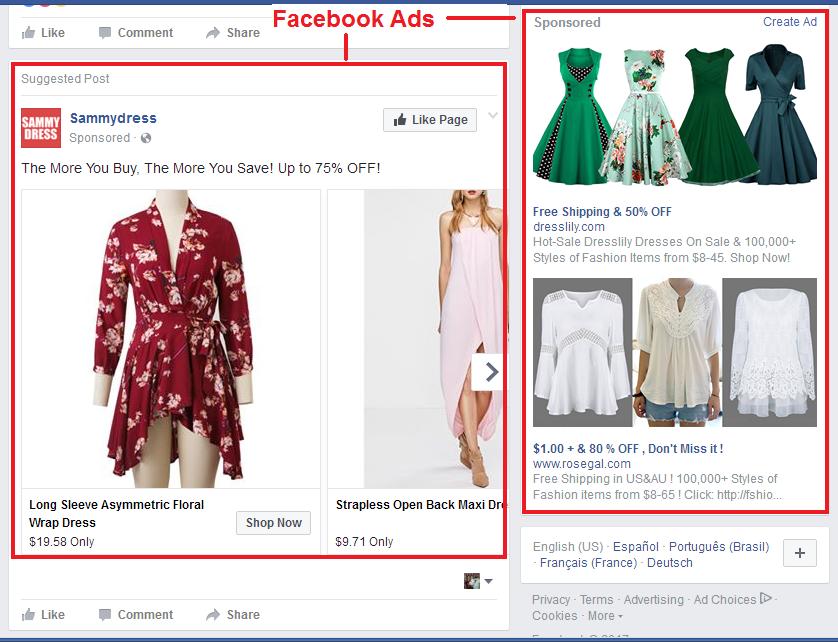Screen dimensions: 838x642
Task: Click the Sammydress logo thumbnail
Action: click(x=41, y=127)
